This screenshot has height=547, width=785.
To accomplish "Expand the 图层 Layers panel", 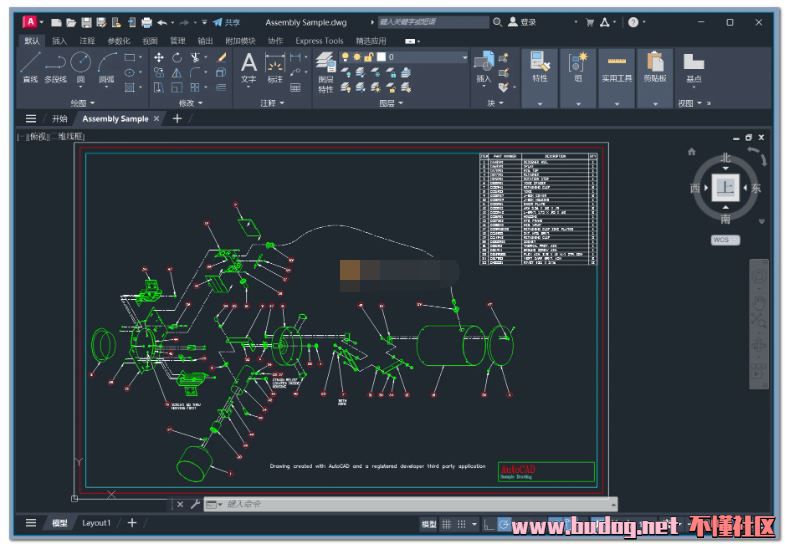I will click(391, 103).
